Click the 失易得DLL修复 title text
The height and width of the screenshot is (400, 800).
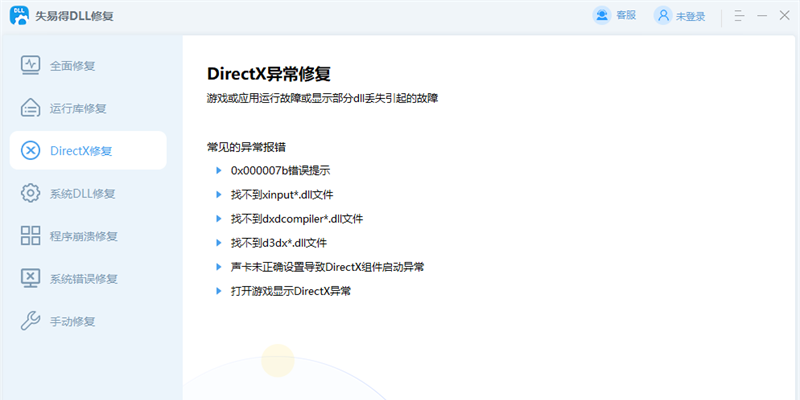coord(74,16)
